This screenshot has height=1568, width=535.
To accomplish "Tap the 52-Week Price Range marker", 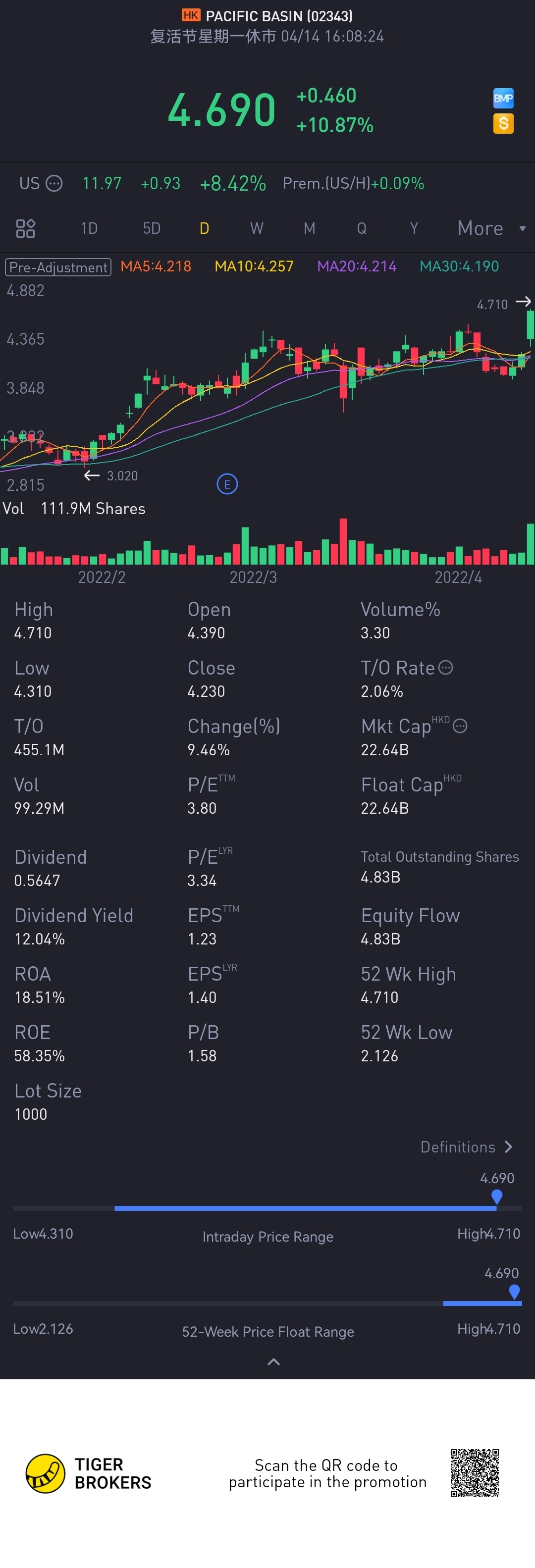I will coord(514,1291).
